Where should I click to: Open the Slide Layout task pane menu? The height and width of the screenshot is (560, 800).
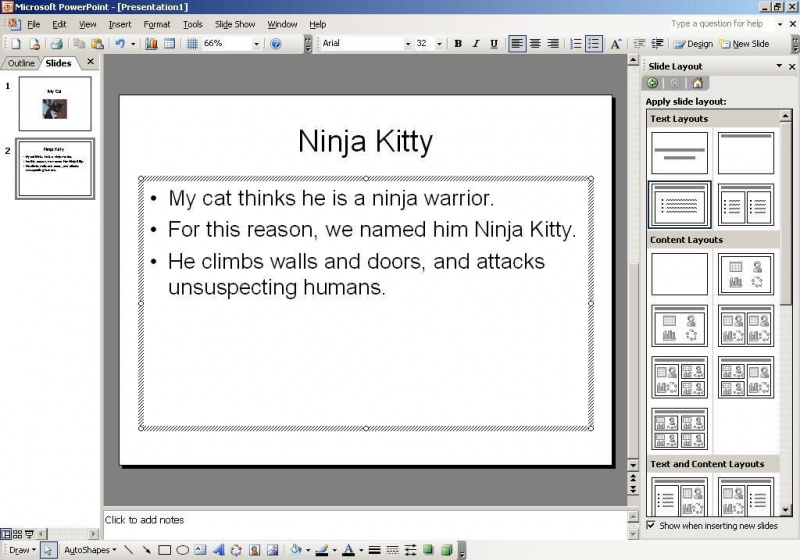[779, 66]
